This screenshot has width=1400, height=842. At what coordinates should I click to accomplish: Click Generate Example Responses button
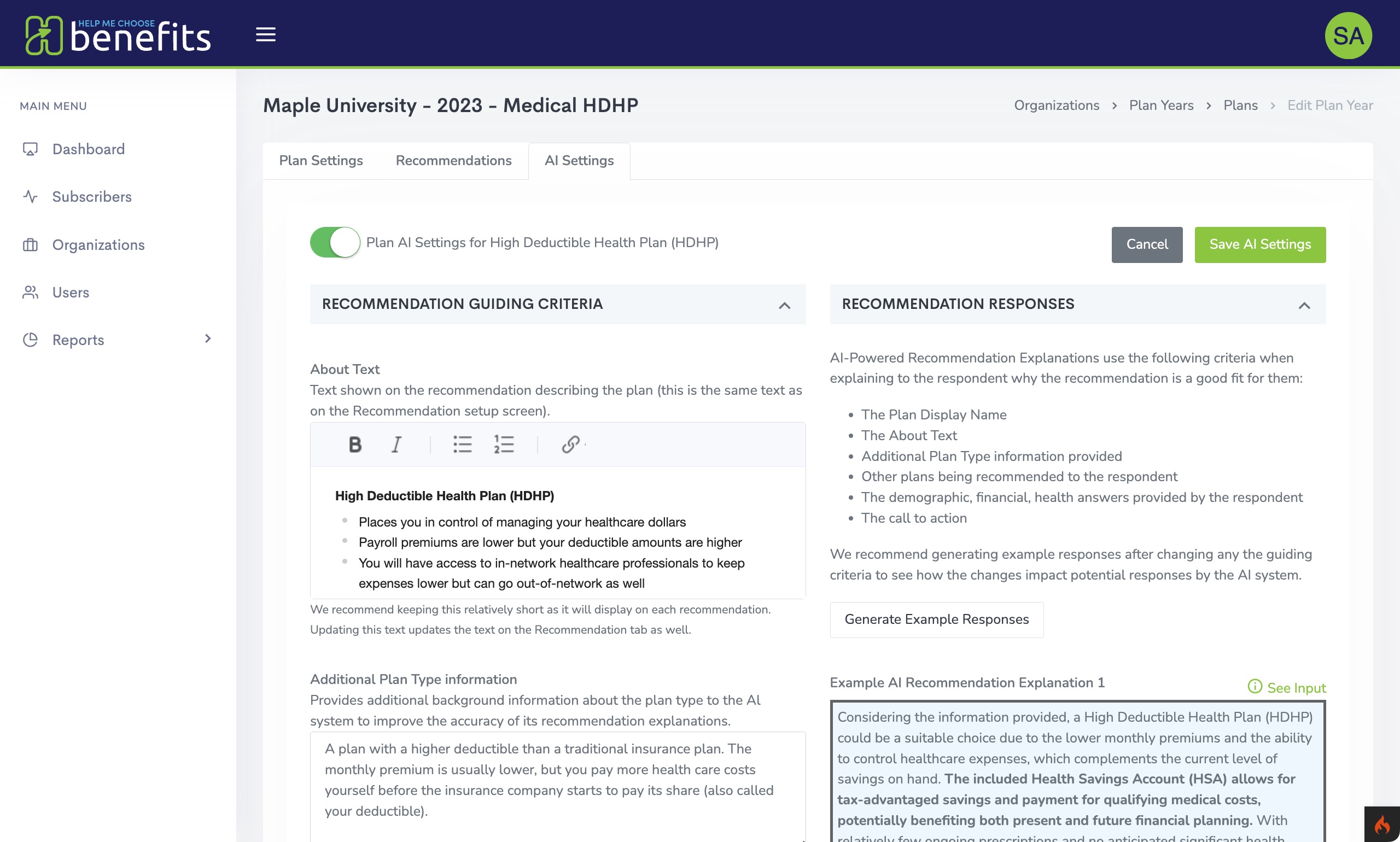(936, 619)
